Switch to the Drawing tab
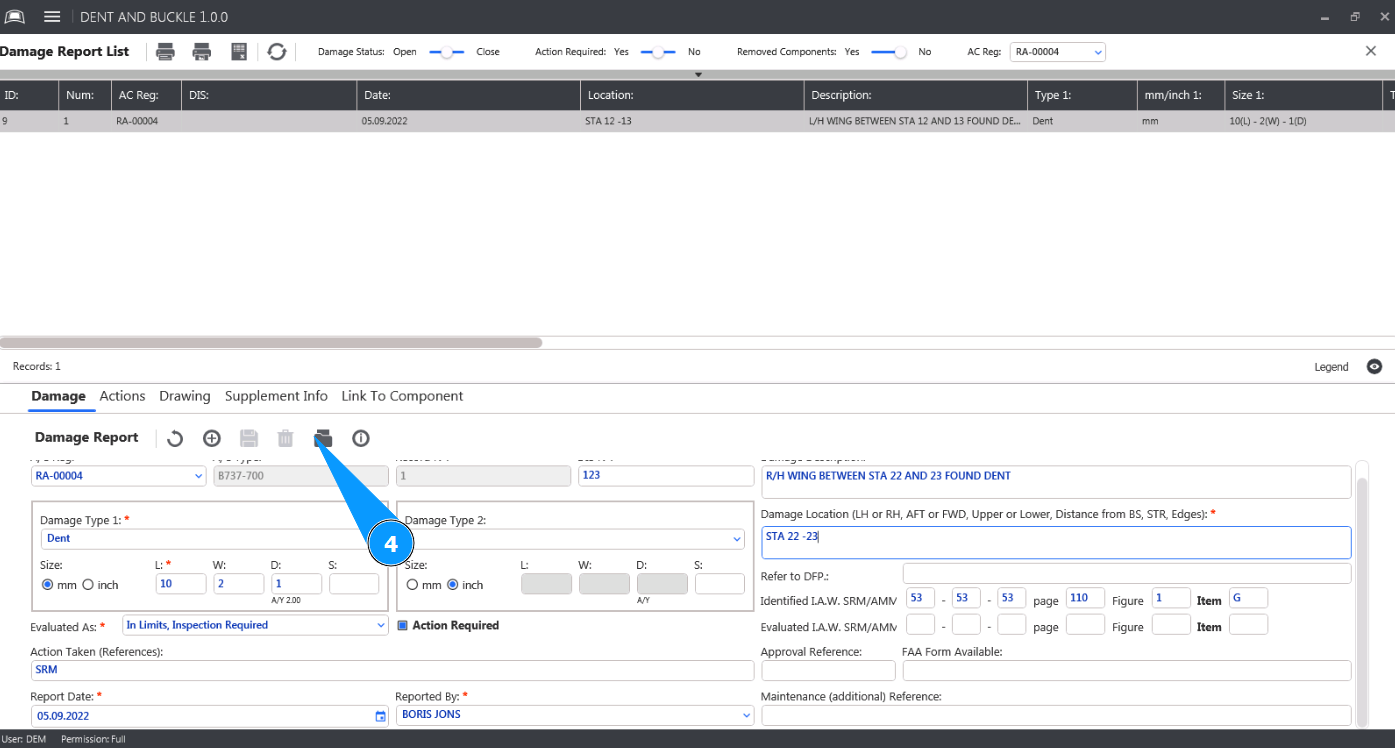Viewport: 1395px width, 748px height. click(x=185, y=396)
